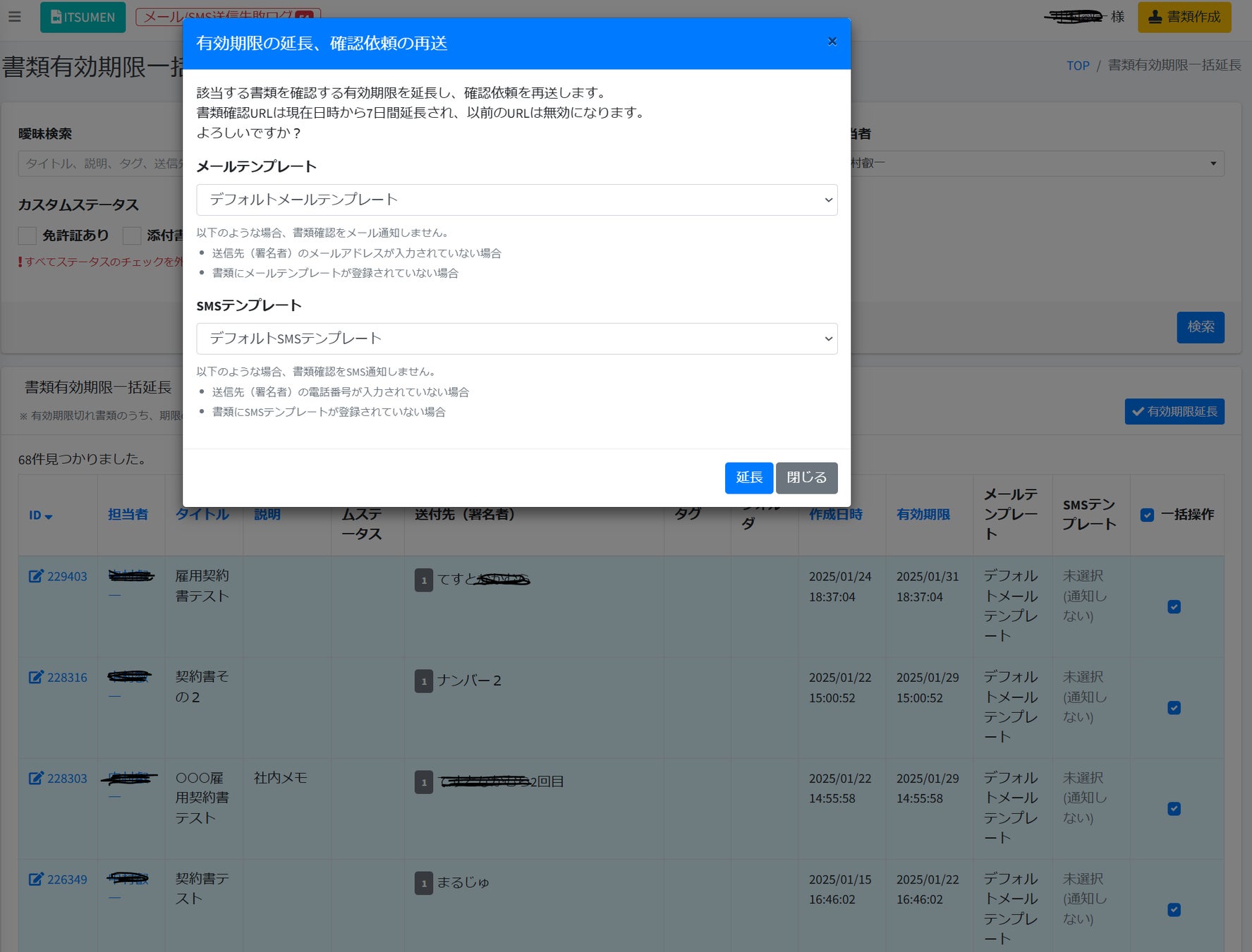Viewport: 1252px width, 952px height.
Task: Open the hamburger menu icon
Action: pos(14,16)
